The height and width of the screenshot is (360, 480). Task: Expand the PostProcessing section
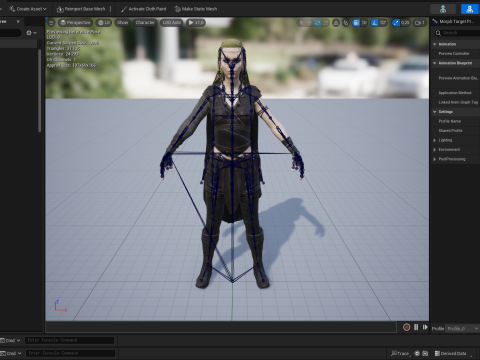tap(435, 159)
